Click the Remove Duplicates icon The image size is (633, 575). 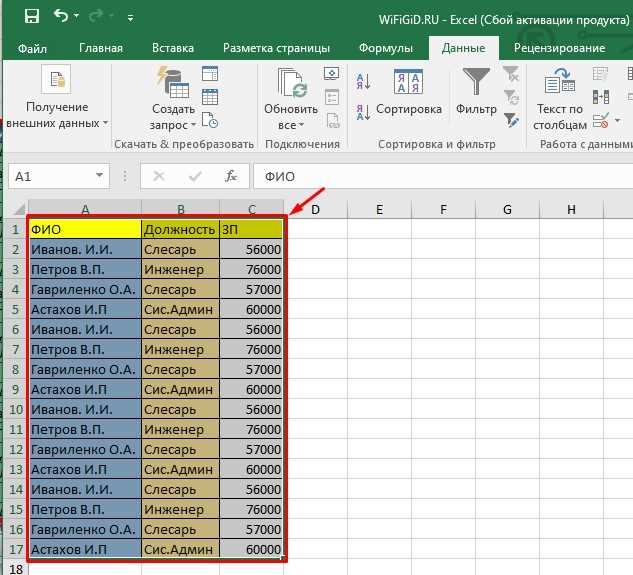(600, 97)
